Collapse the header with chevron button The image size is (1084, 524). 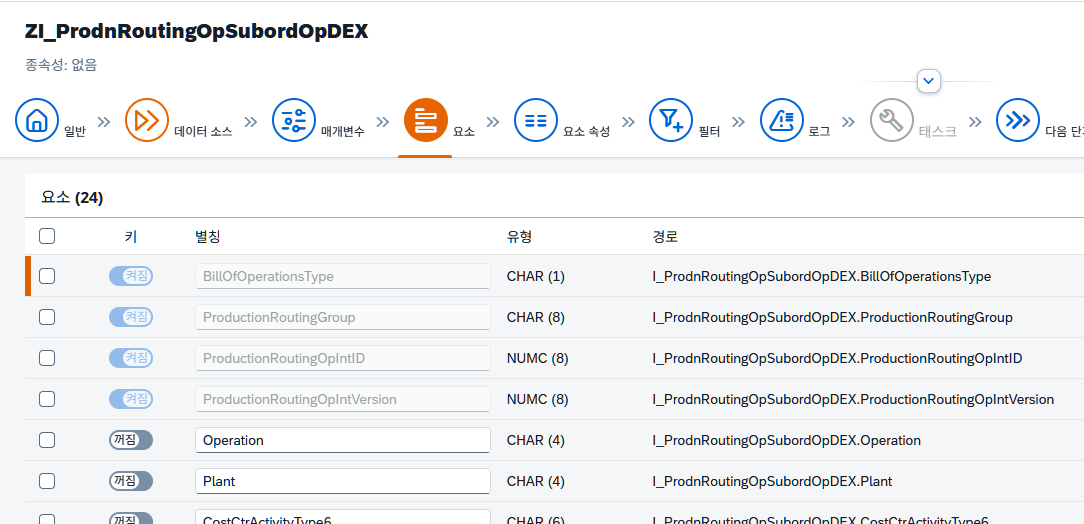928,81
